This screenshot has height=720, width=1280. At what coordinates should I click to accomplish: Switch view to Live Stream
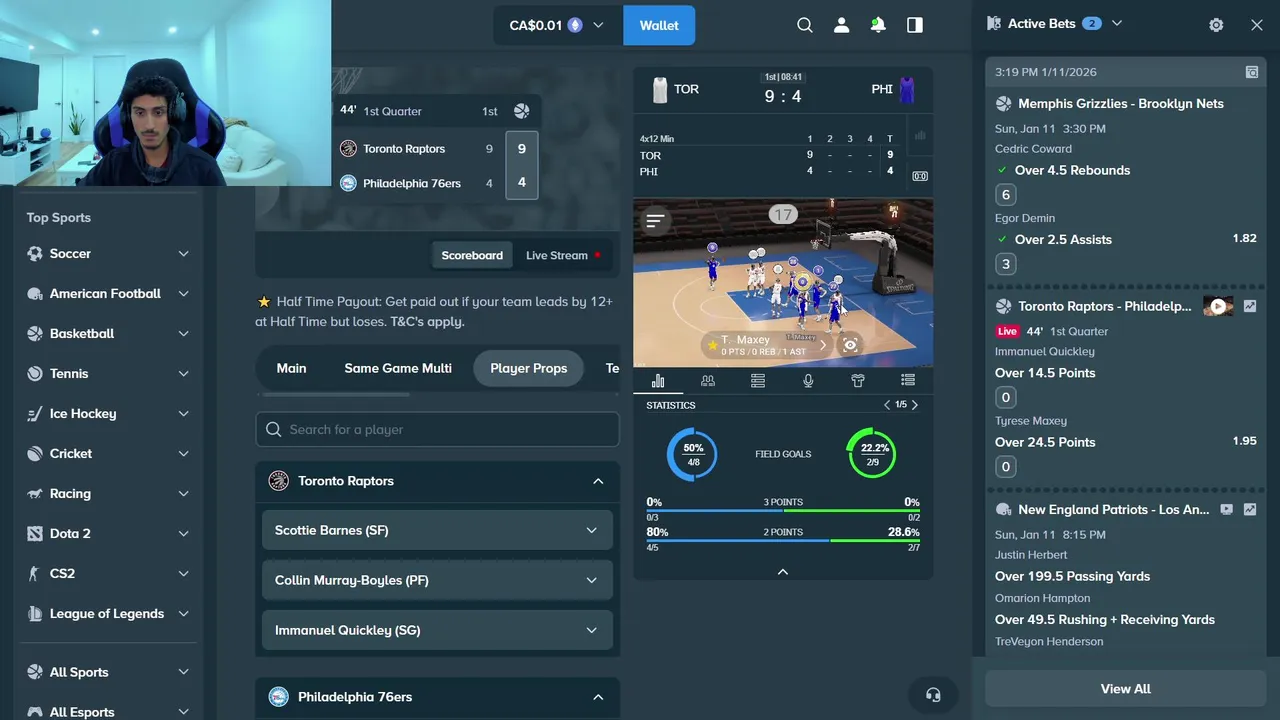point(563,255)
